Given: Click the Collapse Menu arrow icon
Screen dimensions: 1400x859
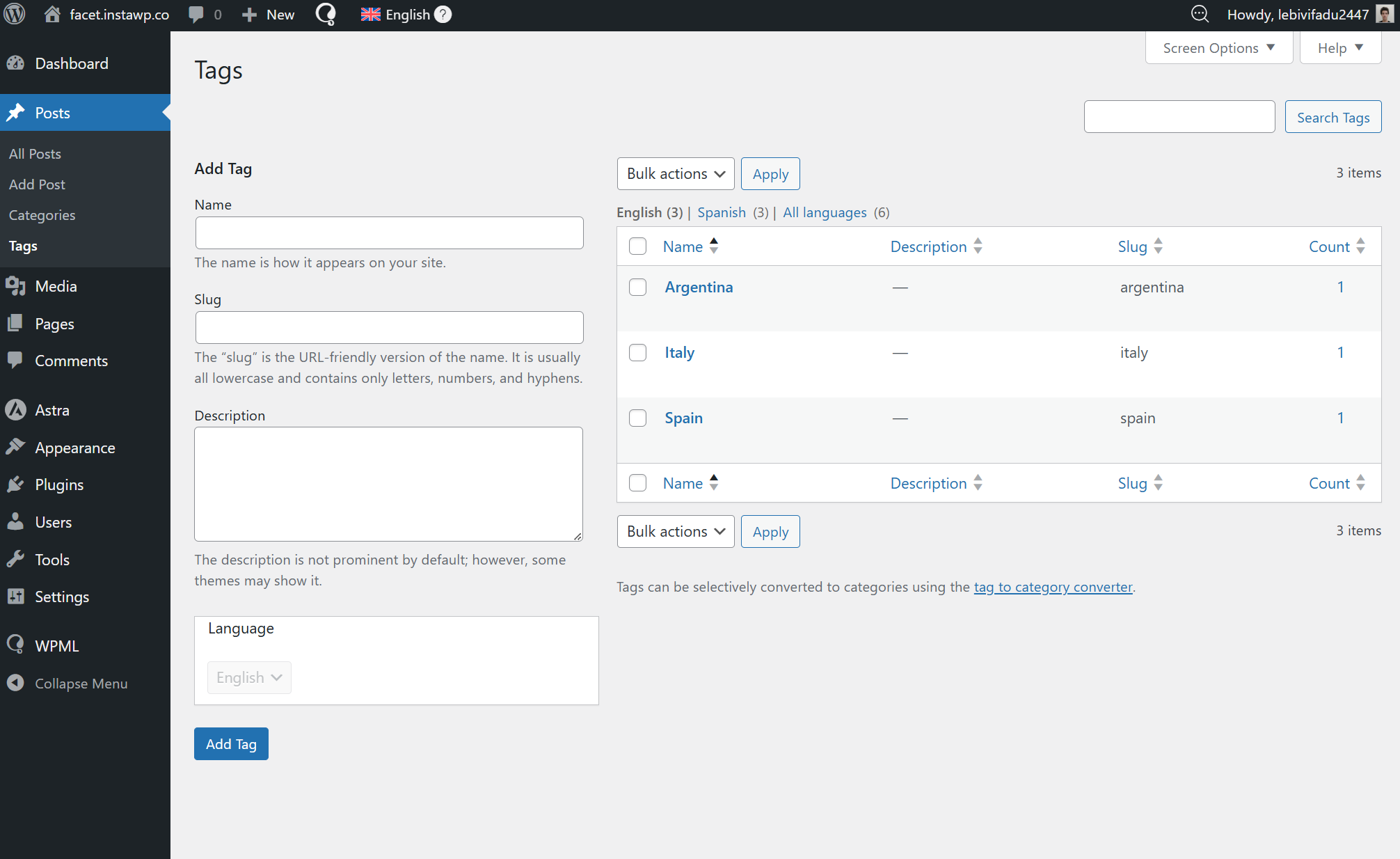Looking at the screenshot, I should [15, 683].
